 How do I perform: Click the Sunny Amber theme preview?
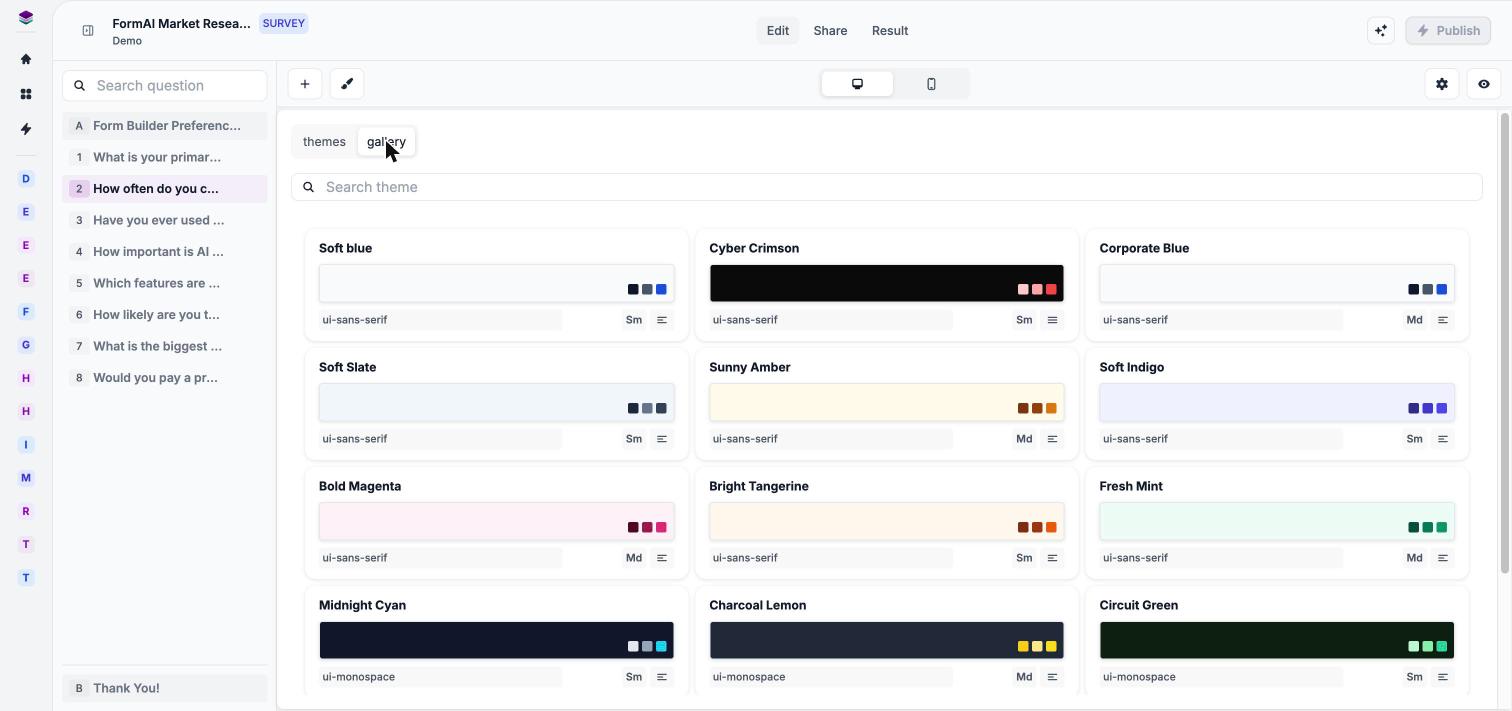click(x=887, y=402)
